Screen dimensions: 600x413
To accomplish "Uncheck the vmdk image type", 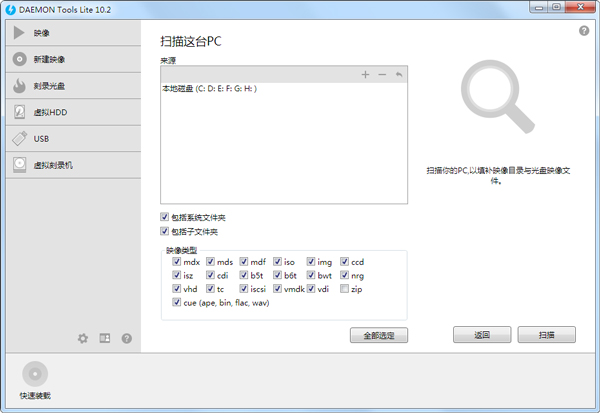I will [277, 289].
